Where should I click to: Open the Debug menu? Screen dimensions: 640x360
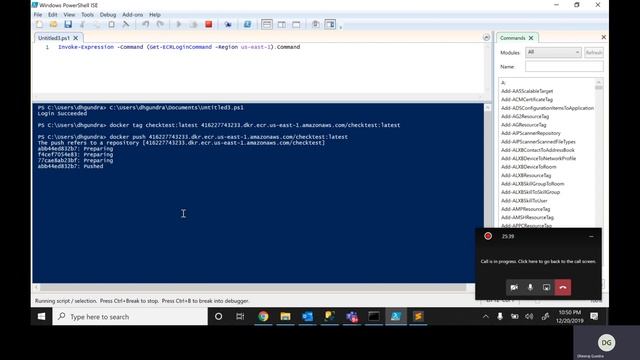tap(108, 15)
